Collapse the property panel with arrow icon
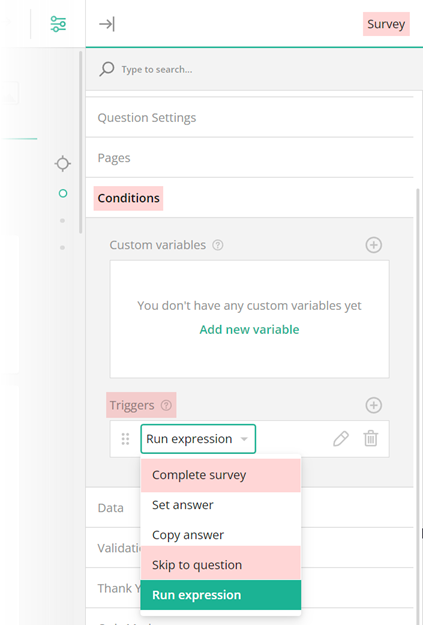Image resolution: width=423 pixels, height=625 pixels. point(107,24)
